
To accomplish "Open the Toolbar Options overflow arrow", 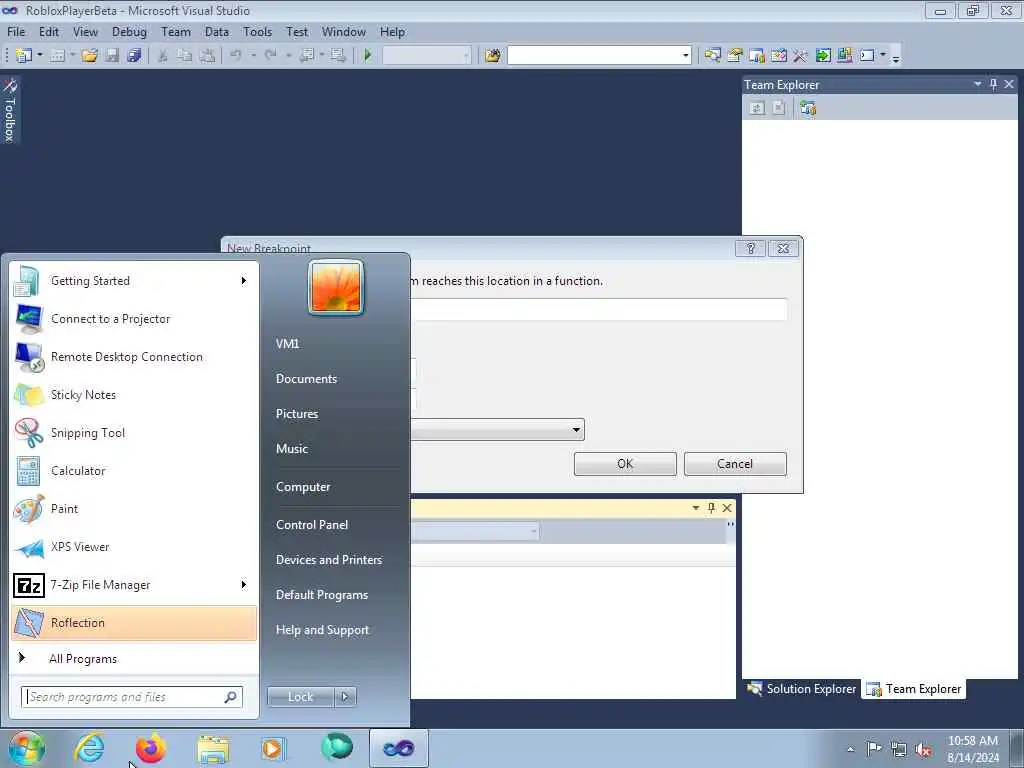I will (x=896, y=58).
